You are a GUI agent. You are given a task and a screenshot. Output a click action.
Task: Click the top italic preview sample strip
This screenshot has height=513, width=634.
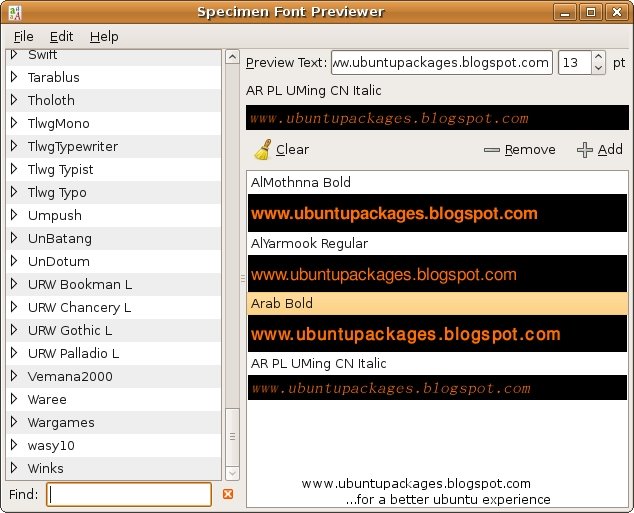pos(437,118)
